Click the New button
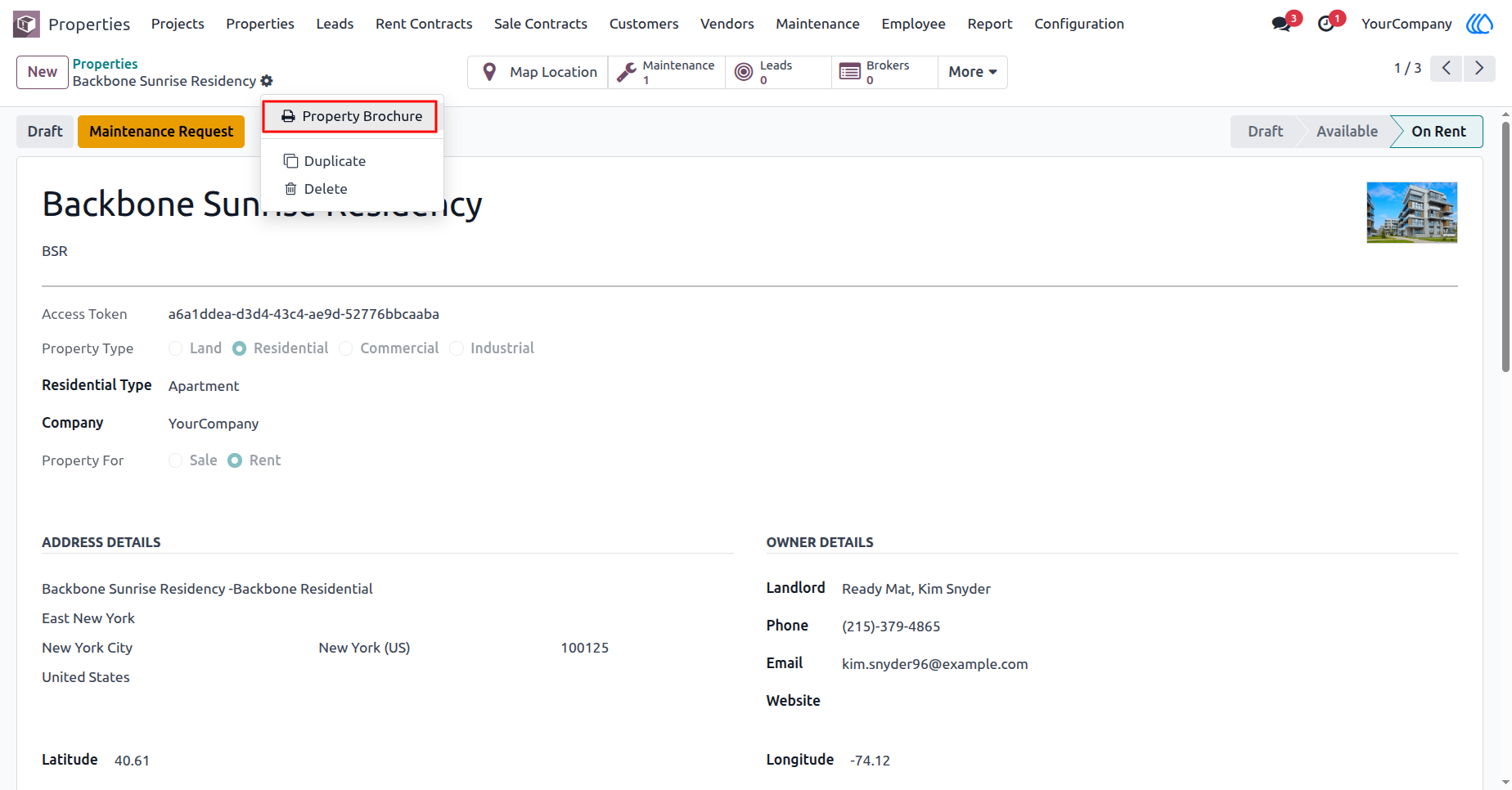Viewport: 1512px width, 790px height. (x=43, y=72)
